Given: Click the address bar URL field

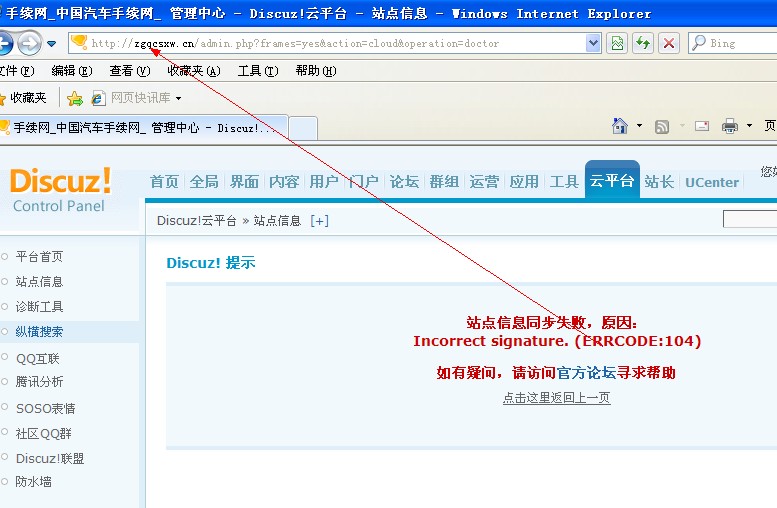Looking at the screenshot, I should pos(327,44).
